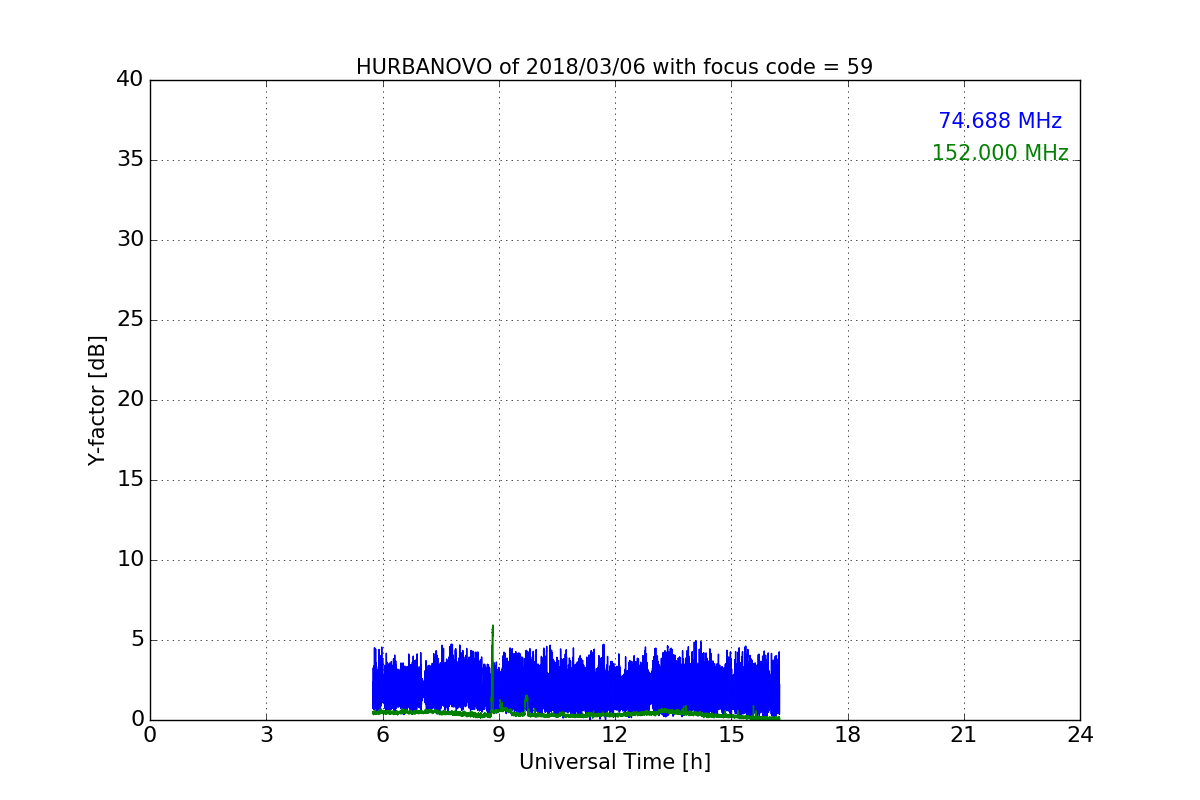Click the x-axis tick label 18

(848, 735)
